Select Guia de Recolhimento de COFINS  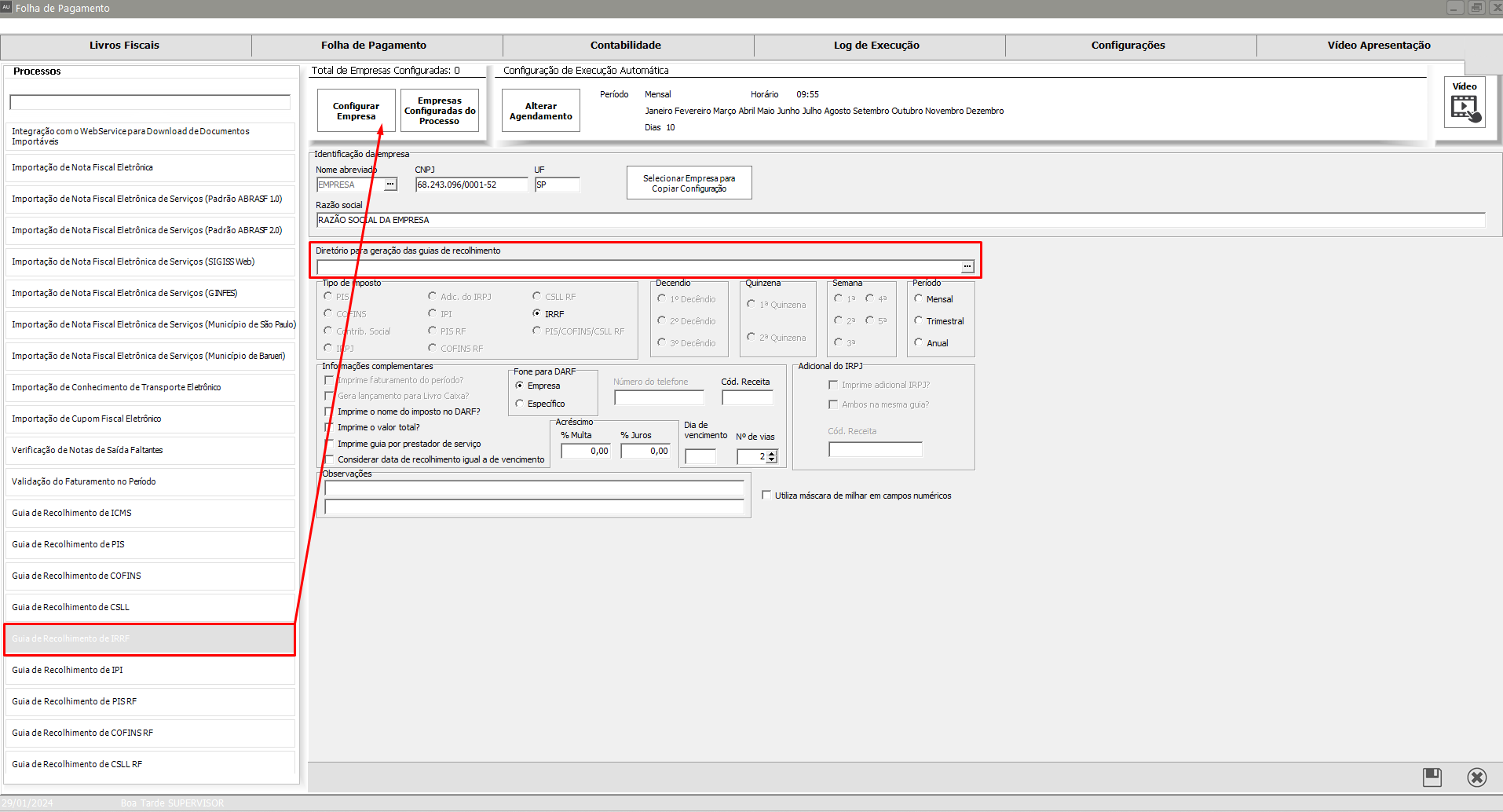(x=150, y=576)
